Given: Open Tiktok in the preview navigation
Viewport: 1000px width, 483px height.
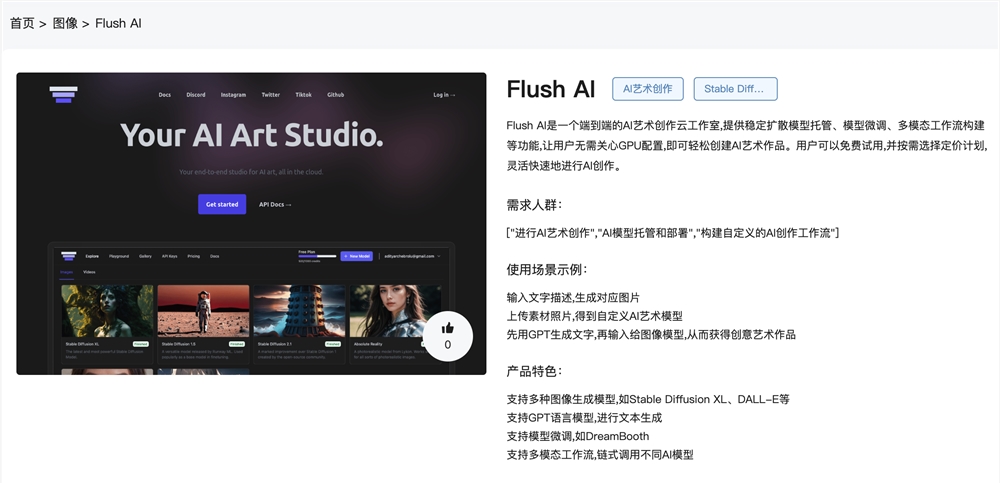Looking at the screenshot, I should click(304, 95).
